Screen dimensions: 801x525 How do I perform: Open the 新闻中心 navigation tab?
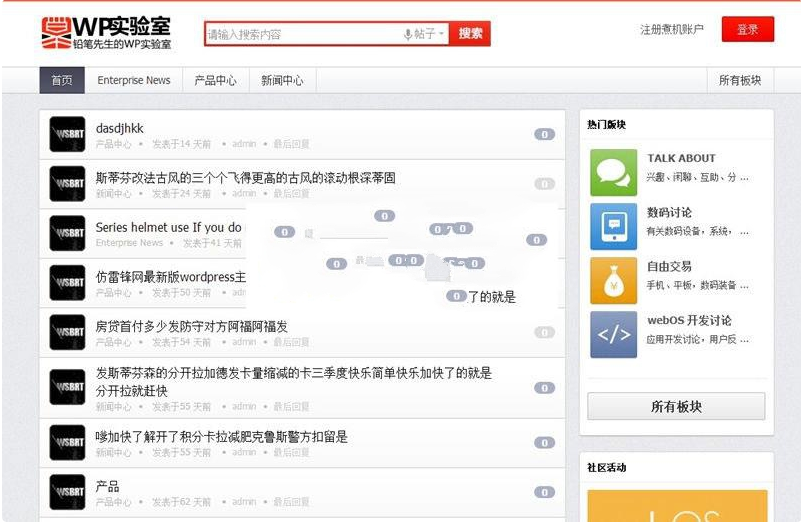click(282, 80)
